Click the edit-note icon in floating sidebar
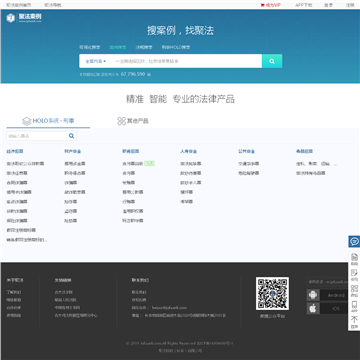 [354, 273]
